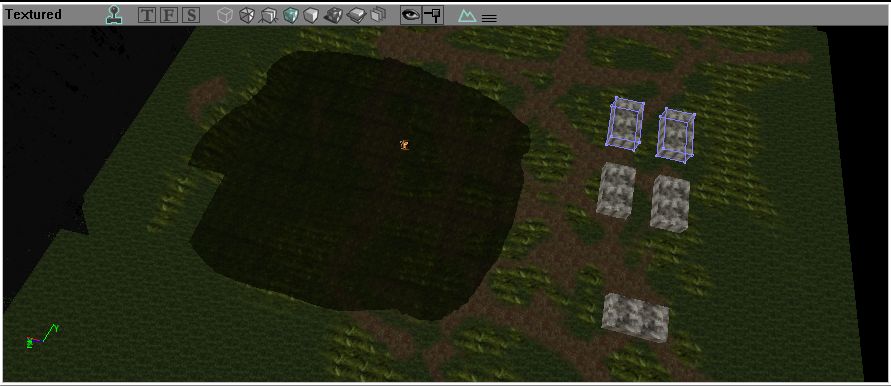Select the flat slab render mode icon
Viewport: 891px width, 386px height.
pos(357,15)
